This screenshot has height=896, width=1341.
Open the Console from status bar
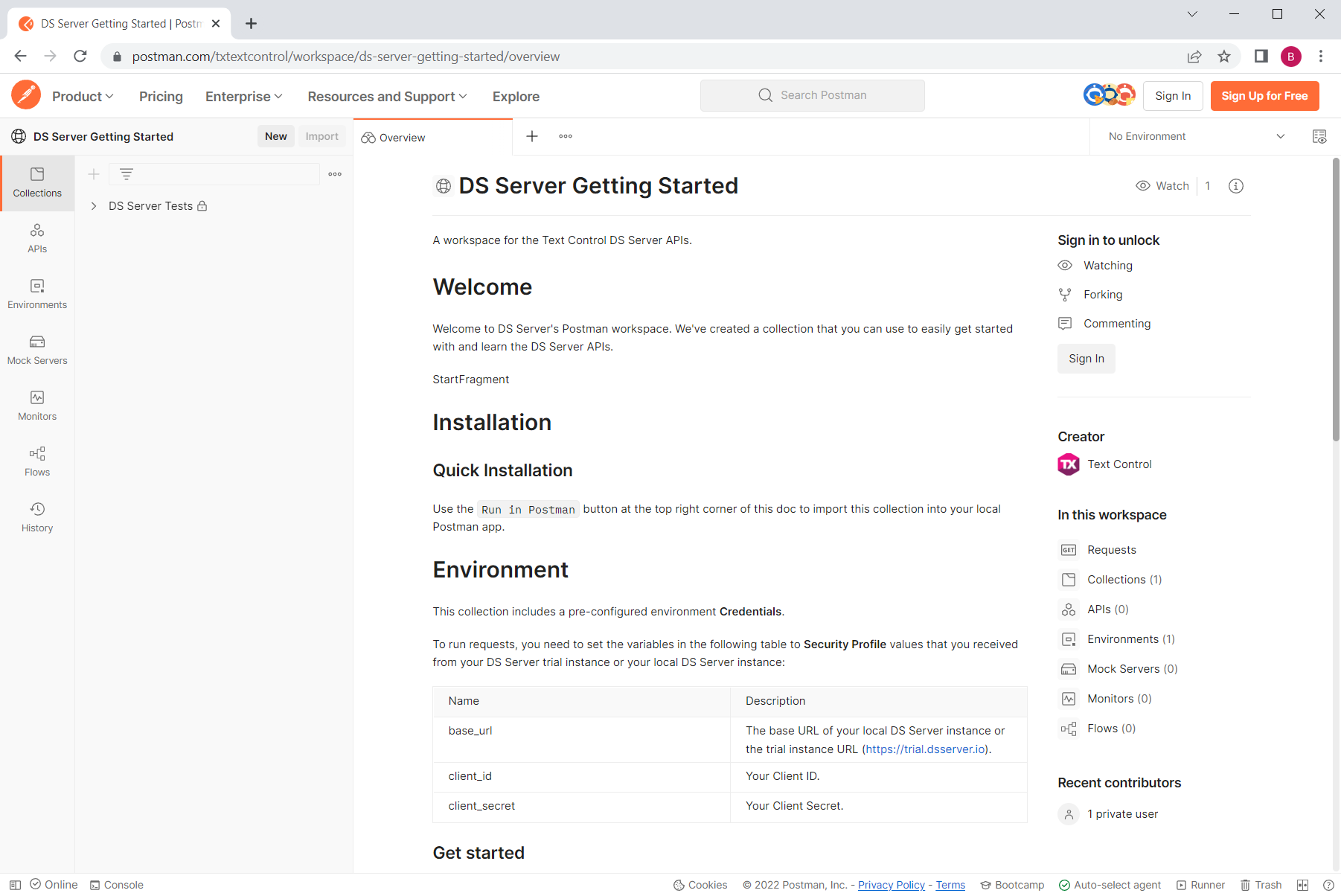coord(117,885)
